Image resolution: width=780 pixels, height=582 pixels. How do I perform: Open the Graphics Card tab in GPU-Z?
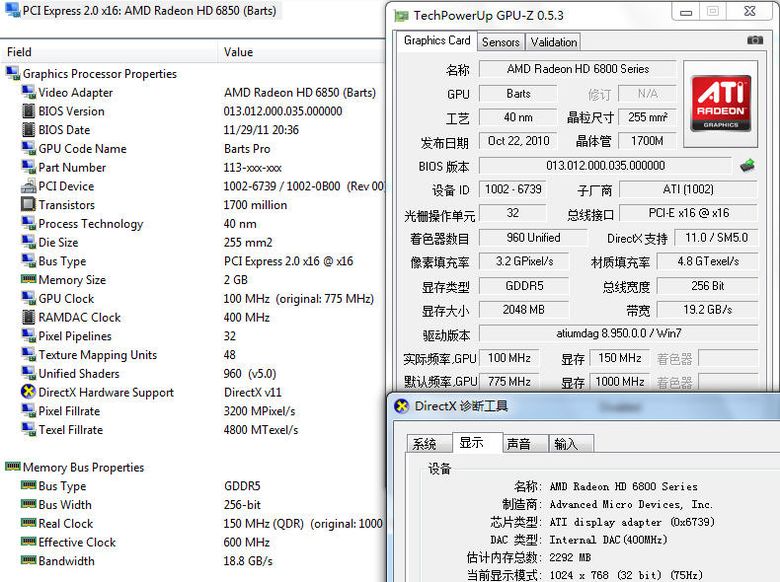click(x=437, y=41)
